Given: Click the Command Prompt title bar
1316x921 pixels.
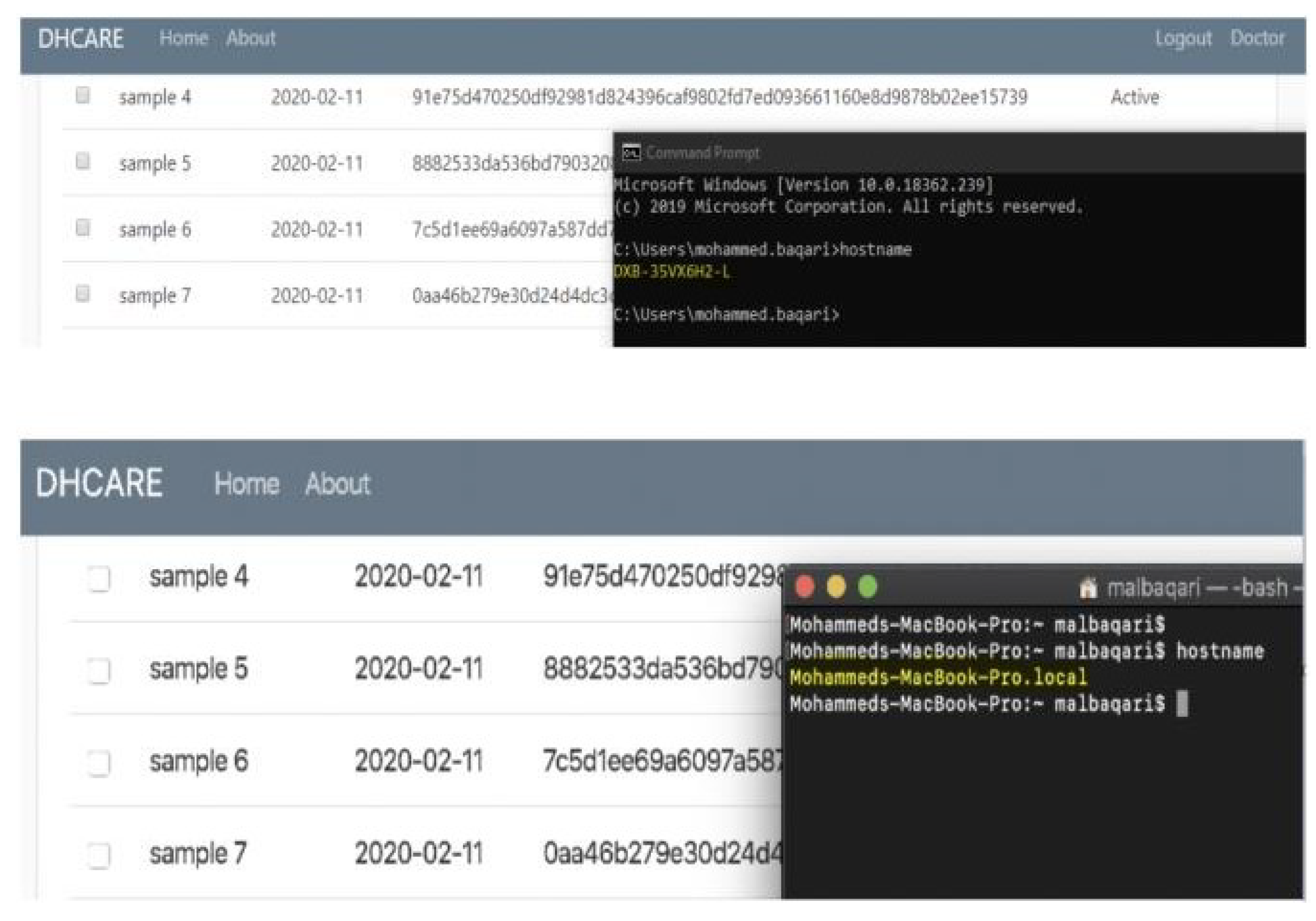Looking at the screenshot, I should tap(975, 153).
